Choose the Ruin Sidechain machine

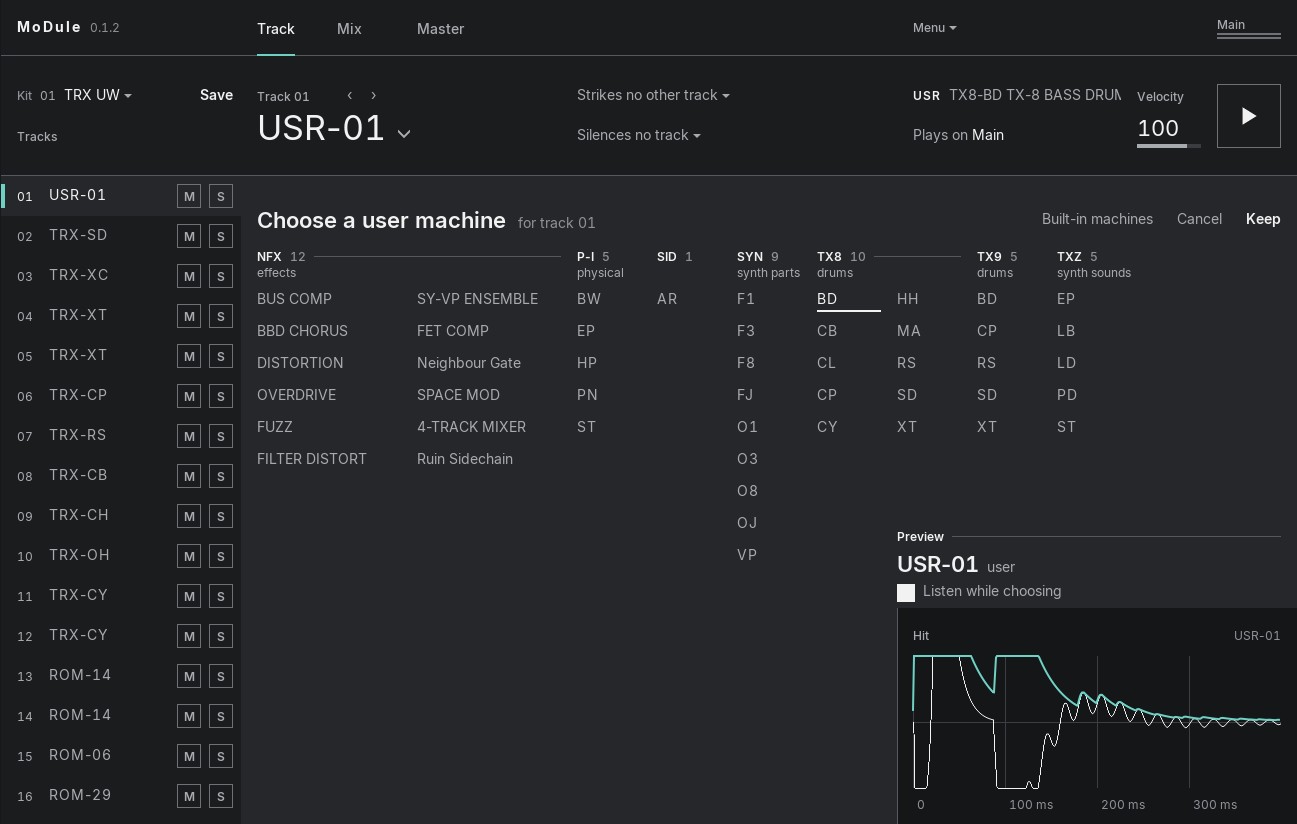click(x=465, y=459)
